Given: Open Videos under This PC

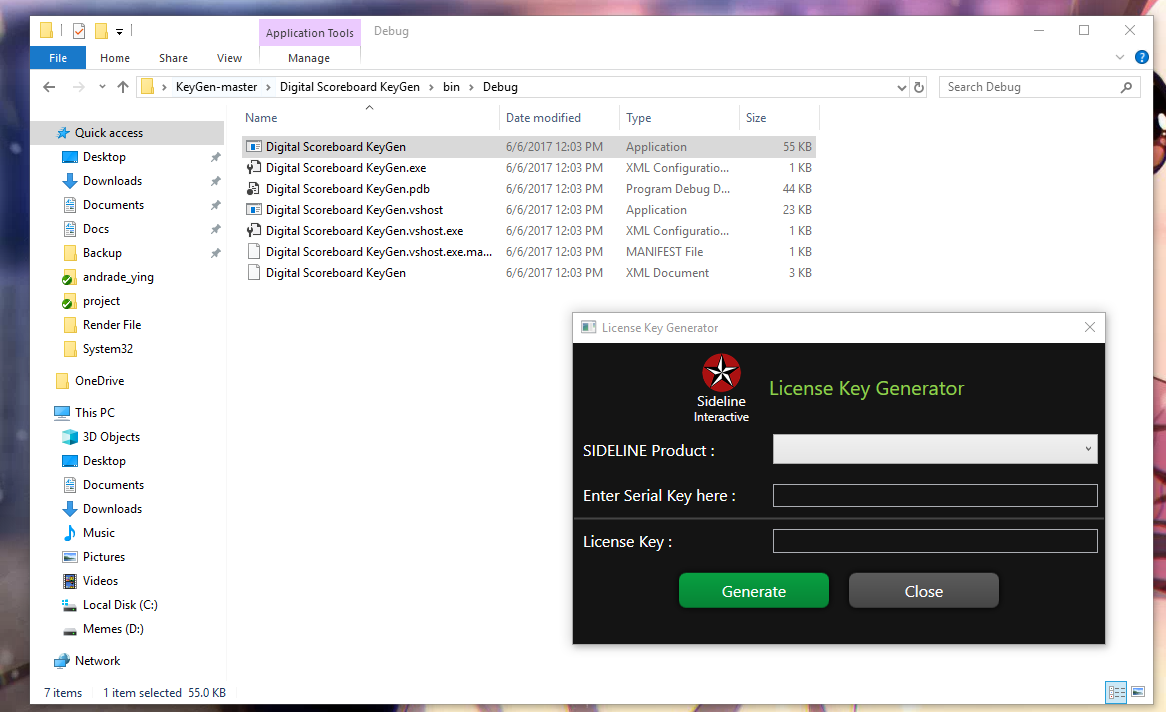Looking at the screenshot, I should click(100, 580).
